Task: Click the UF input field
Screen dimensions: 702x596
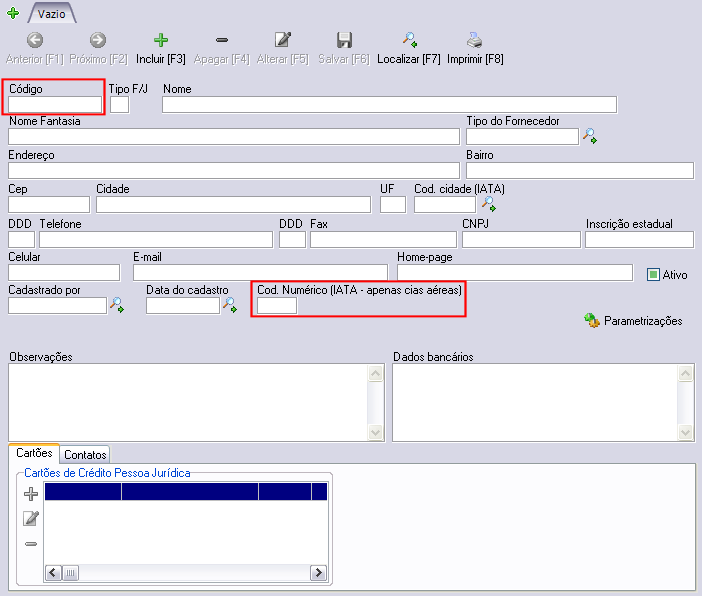Action: (393, 205)
